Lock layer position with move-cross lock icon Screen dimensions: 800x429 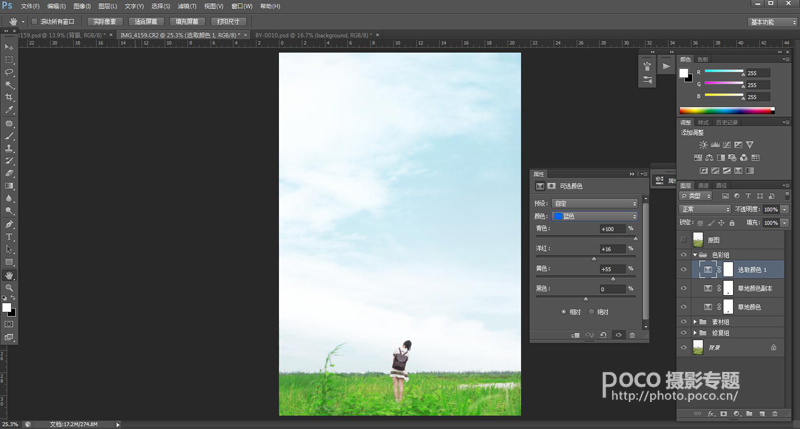click(721, 223)
